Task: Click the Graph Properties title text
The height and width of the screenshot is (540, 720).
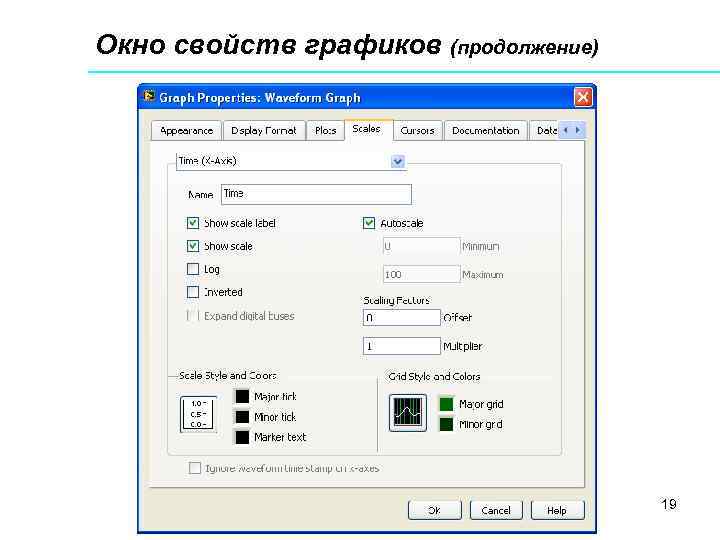Action: 260,98
